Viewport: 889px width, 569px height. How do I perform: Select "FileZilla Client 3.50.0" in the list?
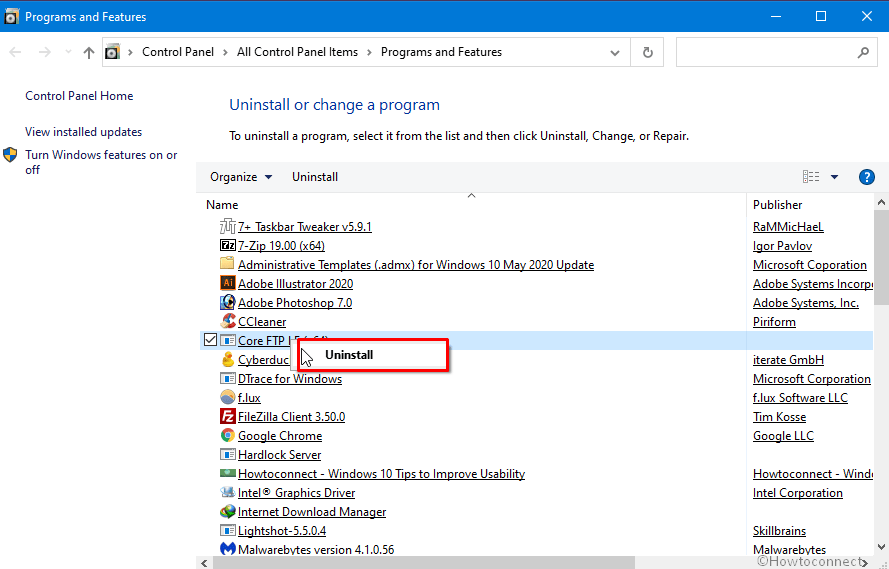(x=291, y=417)
